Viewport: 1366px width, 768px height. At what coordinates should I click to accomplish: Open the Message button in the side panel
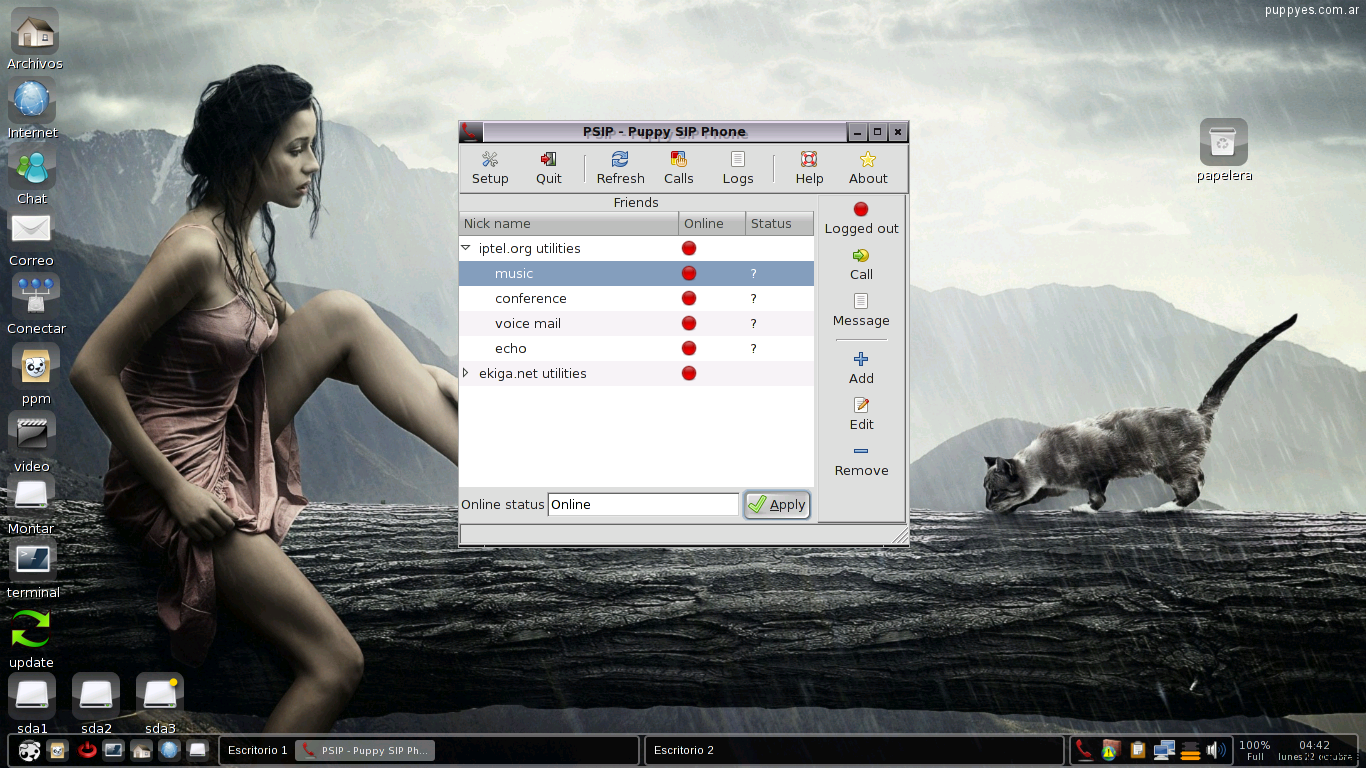point(861,311)
